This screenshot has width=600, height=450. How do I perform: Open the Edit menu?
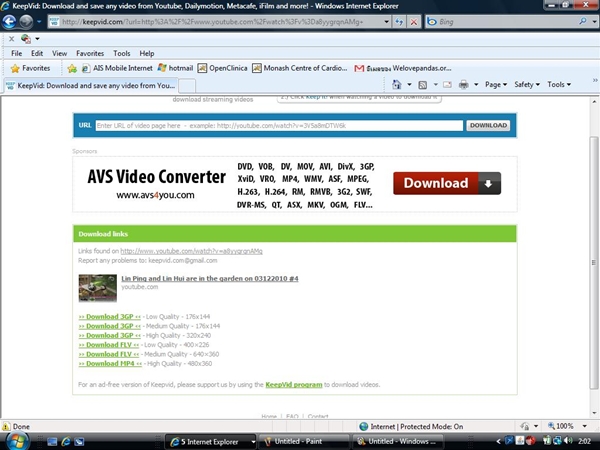point(37,53)
